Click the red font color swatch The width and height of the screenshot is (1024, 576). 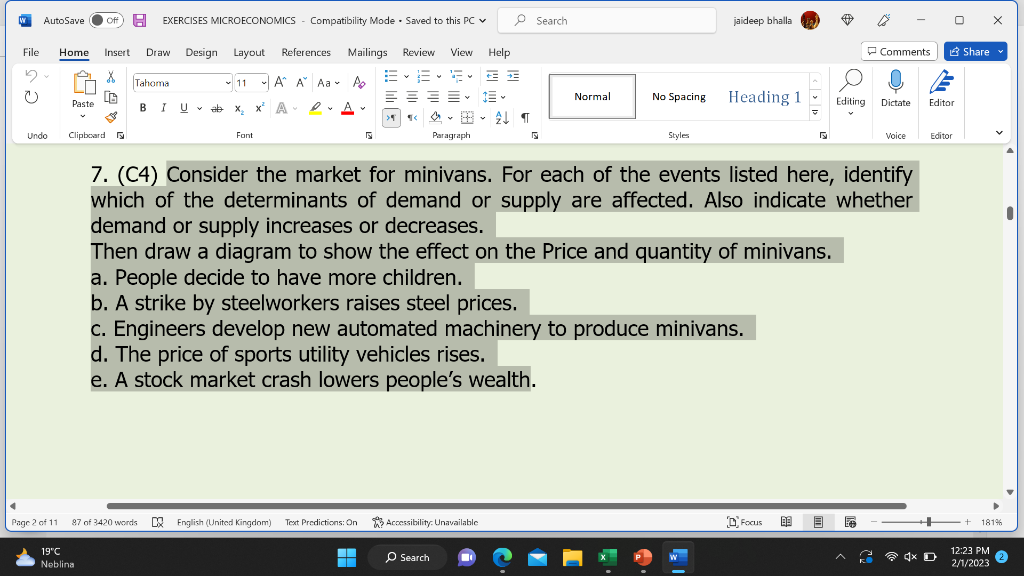347,108
